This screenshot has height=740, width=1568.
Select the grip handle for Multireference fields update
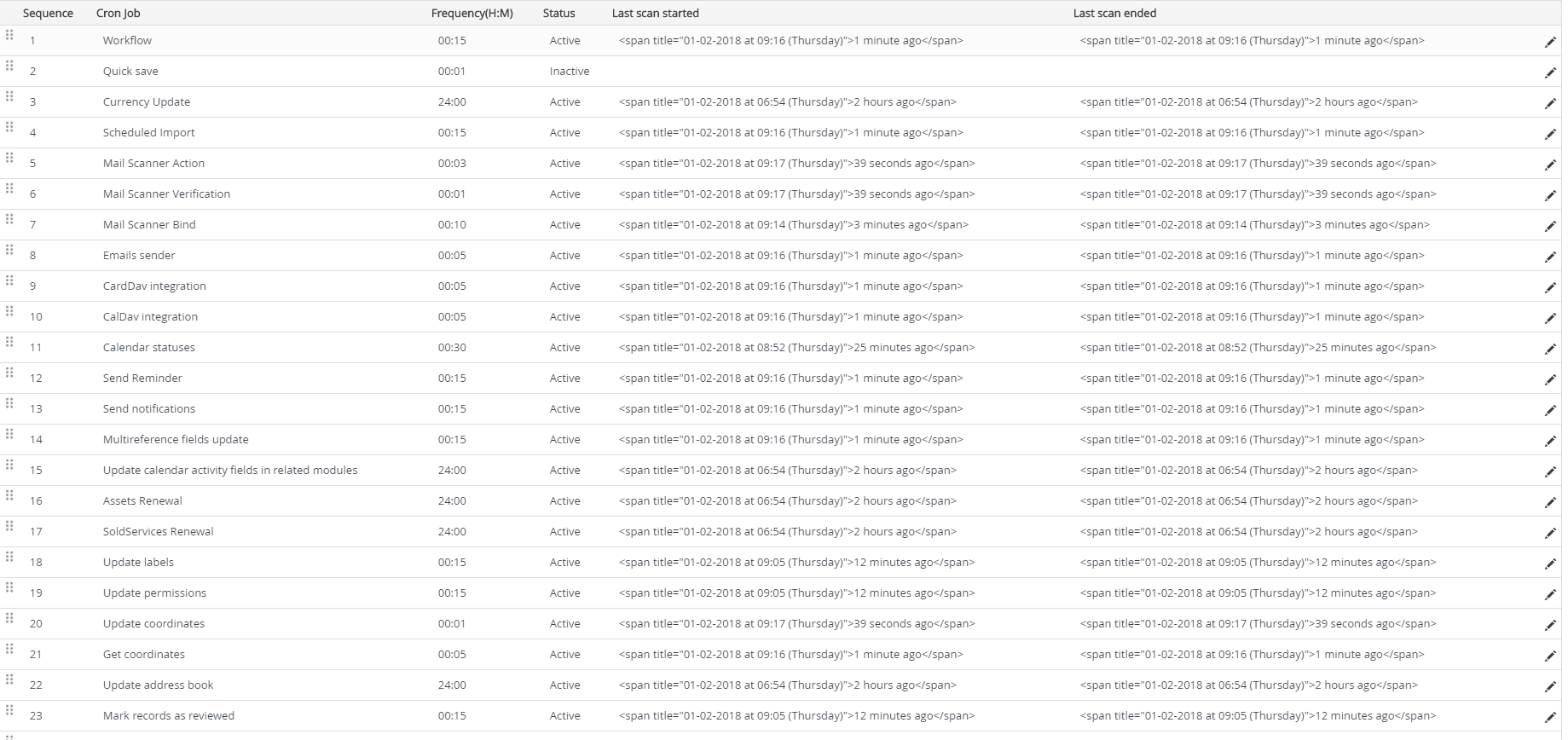pyautogui.click(x=9, y=434)
